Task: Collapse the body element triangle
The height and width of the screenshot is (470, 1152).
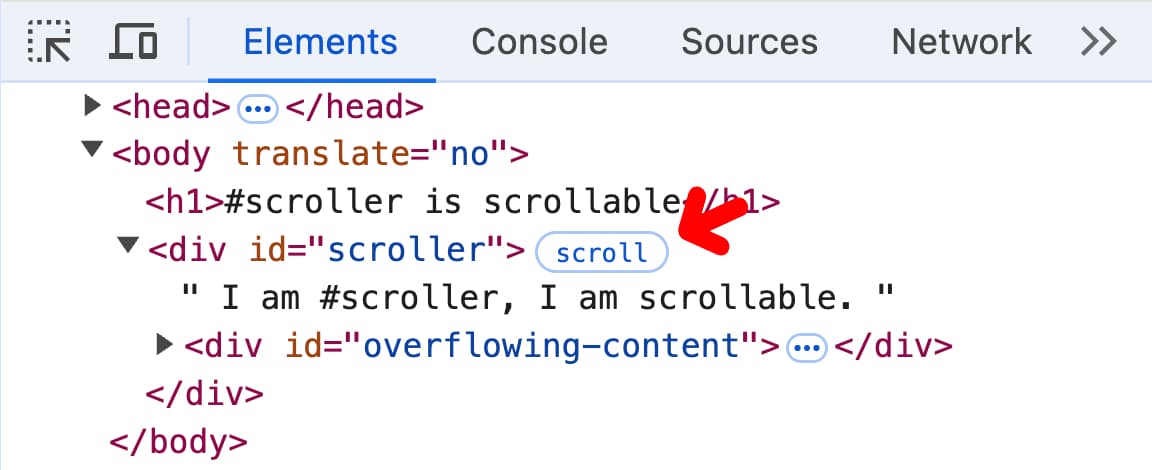Action: [x=93, y=151]
